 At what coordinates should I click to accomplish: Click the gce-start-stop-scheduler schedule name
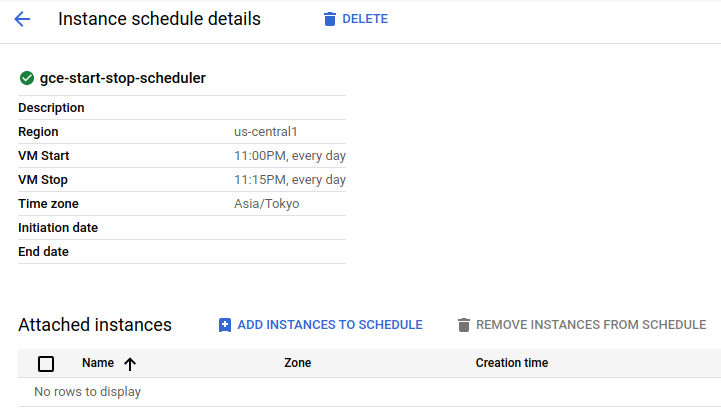point(122,78)
